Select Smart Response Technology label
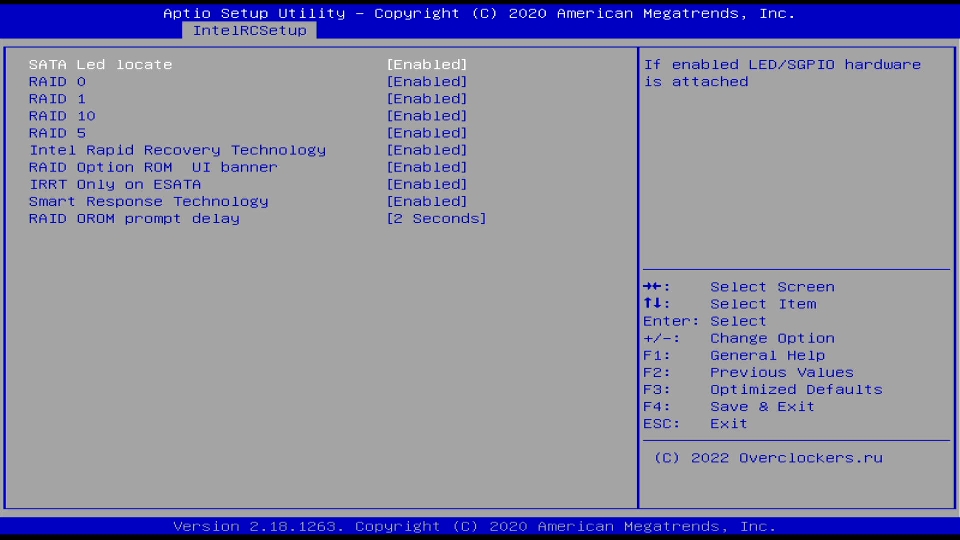The width and height of the screenshot is (960, 540). pyautogui.click(x=149, y=201)
